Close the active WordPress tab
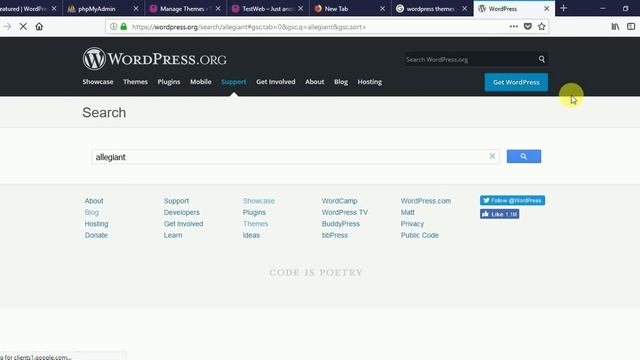This screenshot has height=360, width=640. (547, 8)
